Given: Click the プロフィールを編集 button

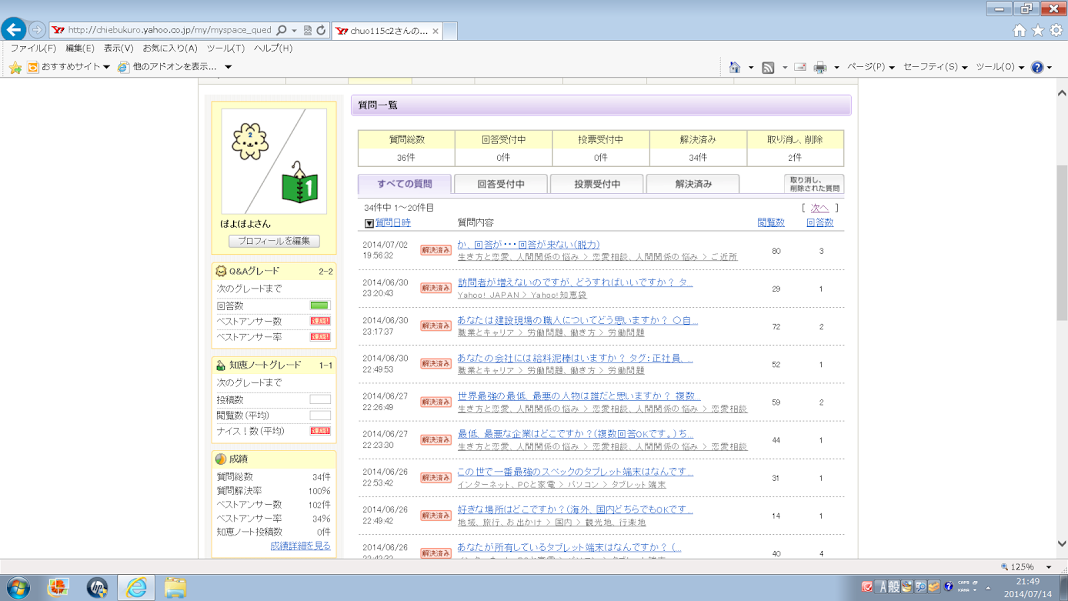Looking at the screenshot, I should [x=274, y=241].
